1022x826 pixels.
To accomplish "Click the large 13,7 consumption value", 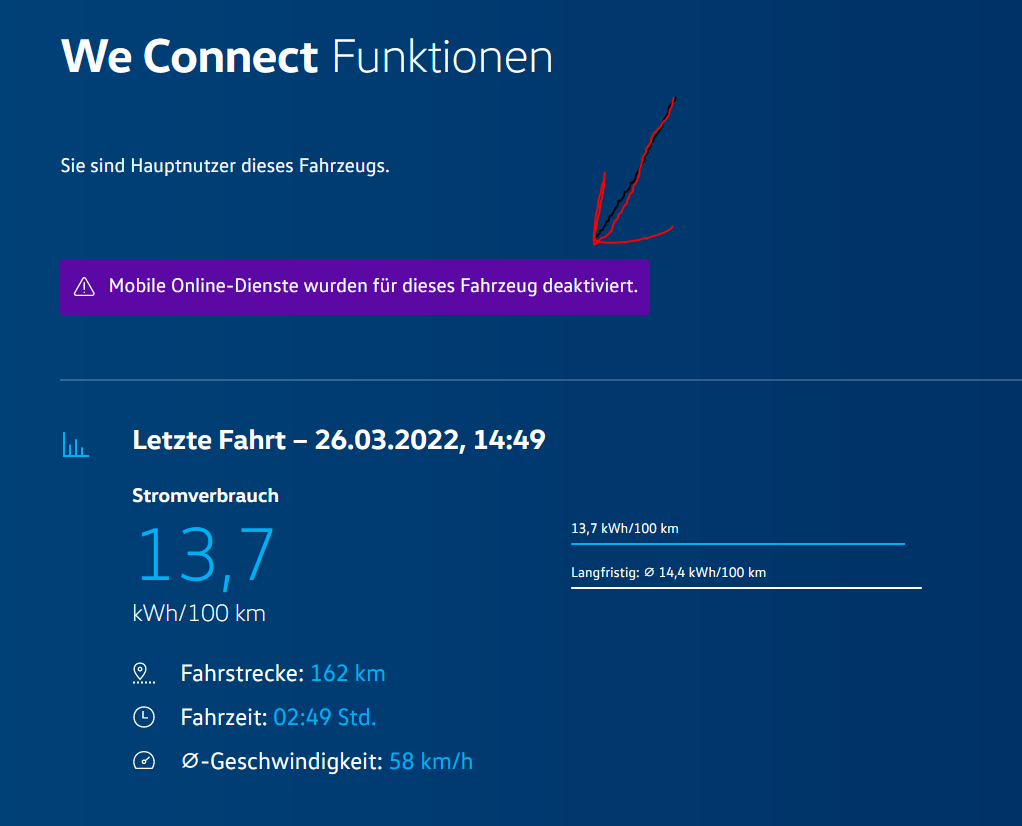I will pos(205,555).
